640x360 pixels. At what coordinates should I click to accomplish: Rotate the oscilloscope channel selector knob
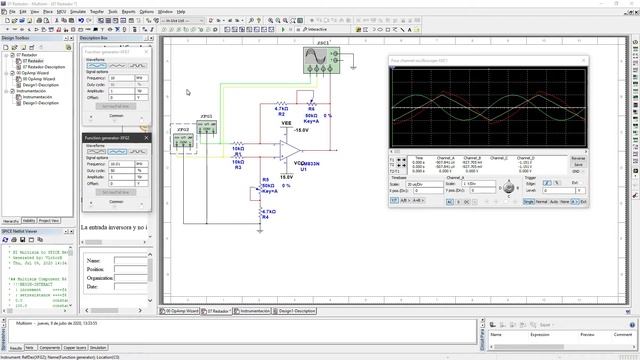click(509, 188)
